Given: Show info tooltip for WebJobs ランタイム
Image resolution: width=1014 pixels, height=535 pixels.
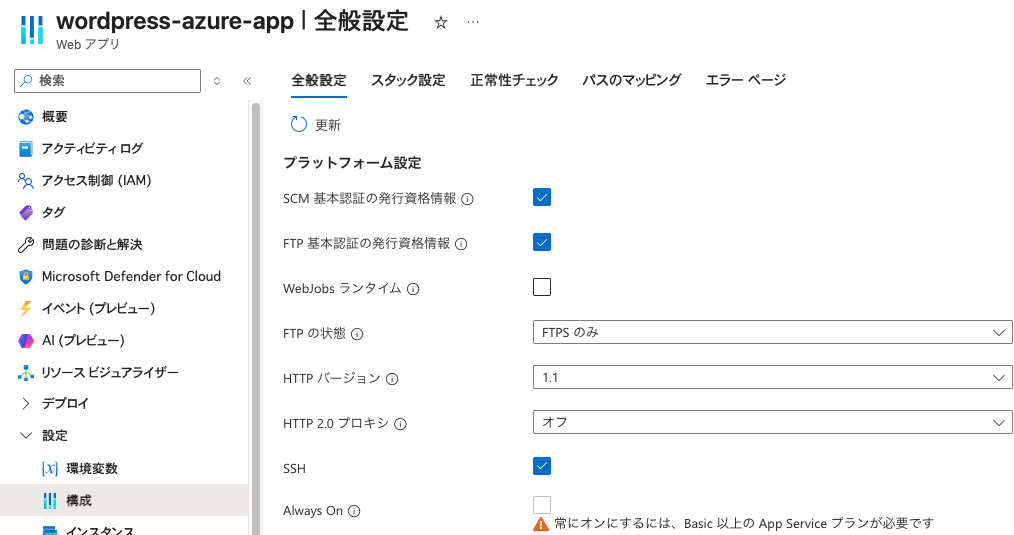Looking at the screenshot, I should [413, 289].
